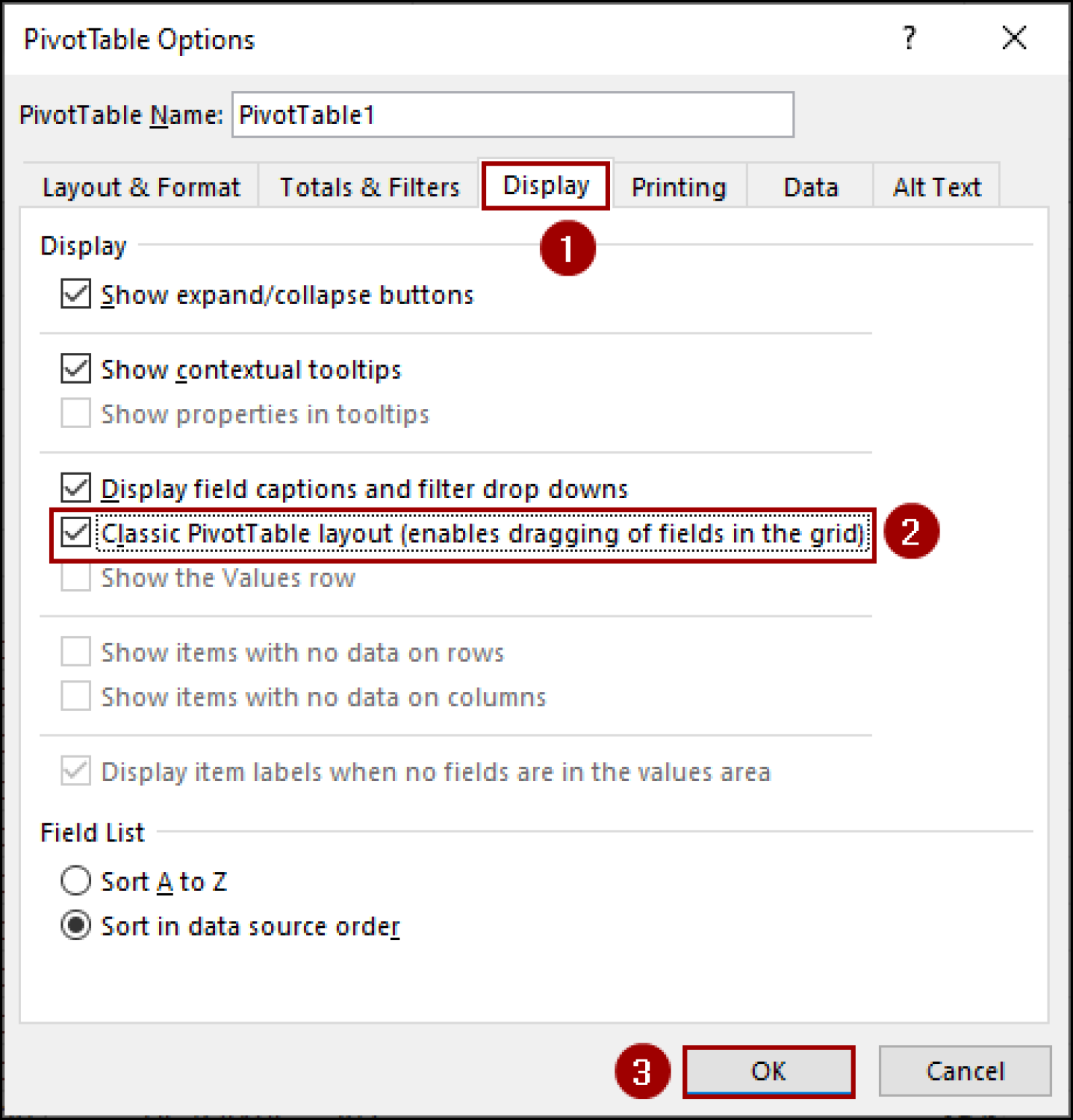Select the Display tab
This screenshot has height=1120, width=1073.
[545, 185]
